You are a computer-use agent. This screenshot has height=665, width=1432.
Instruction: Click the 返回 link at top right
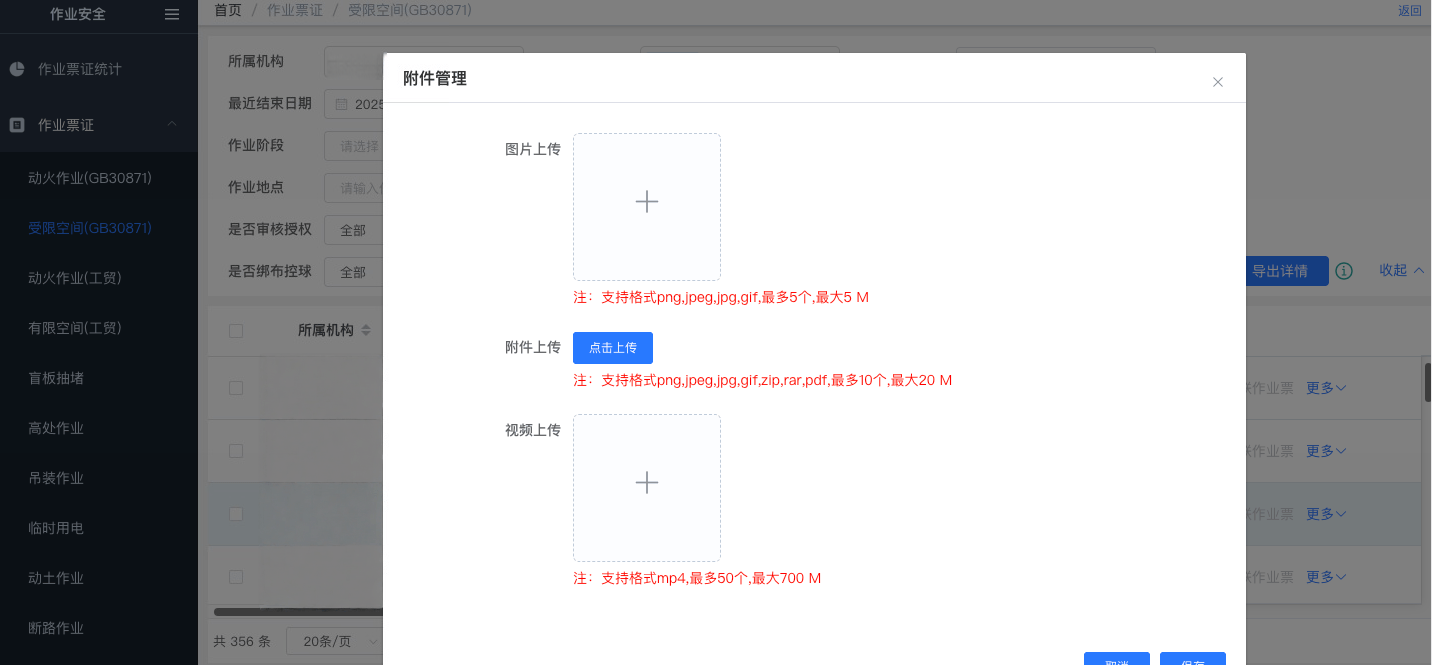1409,11
